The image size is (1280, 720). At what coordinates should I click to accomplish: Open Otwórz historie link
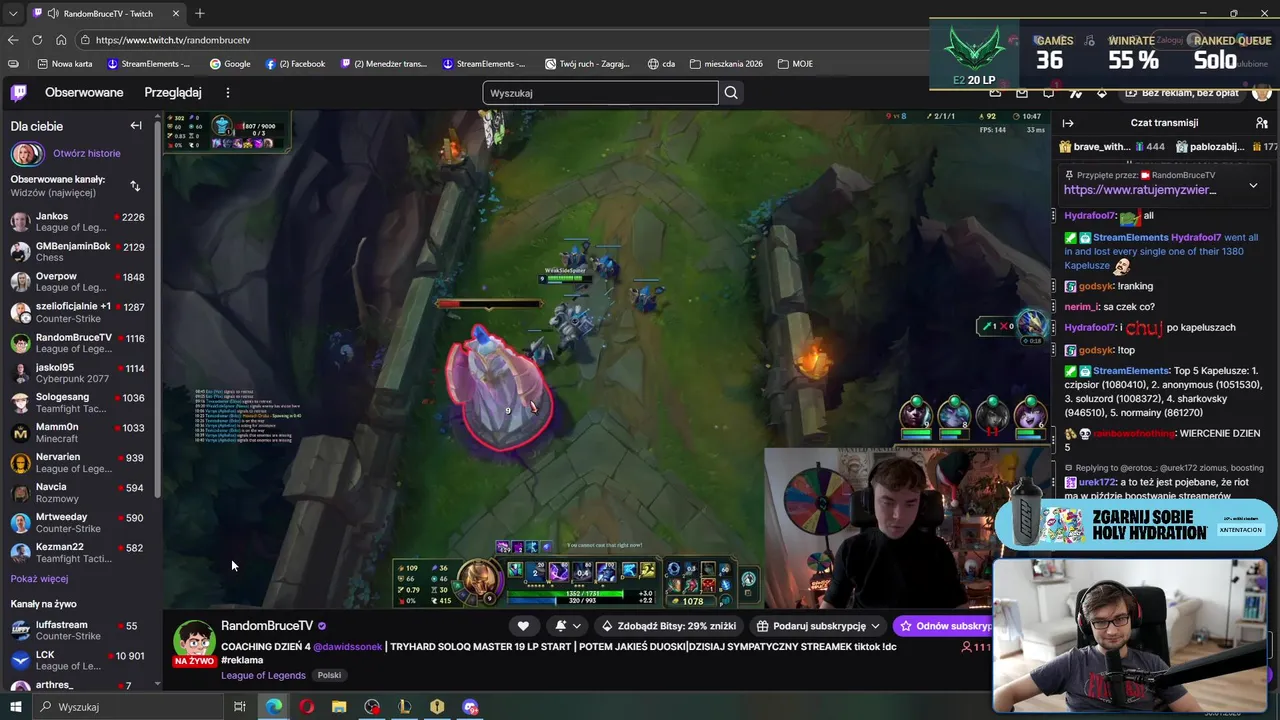[87, 154]
